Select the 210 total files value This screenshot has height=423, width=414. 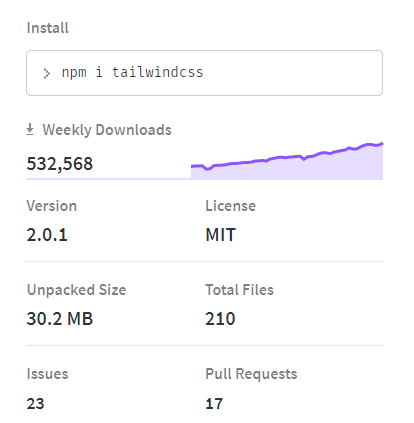click(x=220, y=319)
